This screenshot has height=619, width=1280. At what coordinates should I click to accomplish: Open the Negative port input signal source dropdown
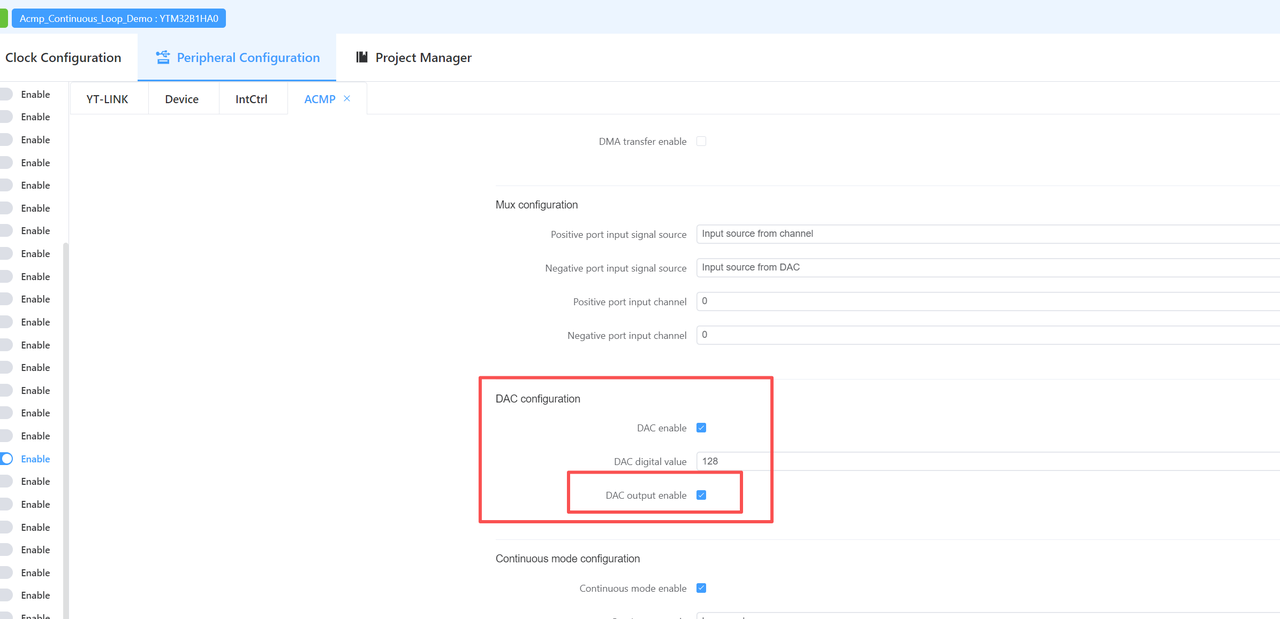987,268
